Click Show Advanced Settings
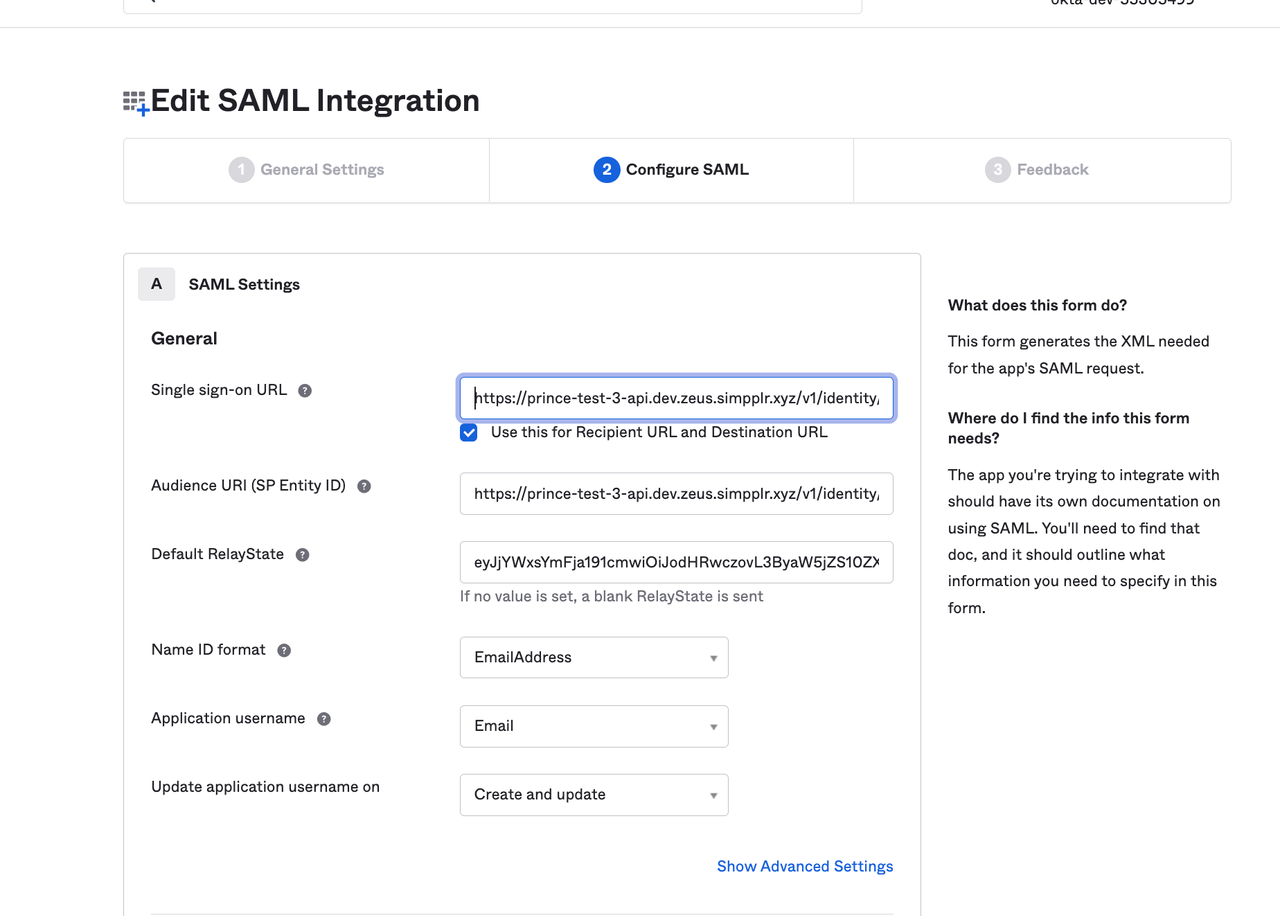This screenshot has width=1280, height=916. [x=804, y=866]
